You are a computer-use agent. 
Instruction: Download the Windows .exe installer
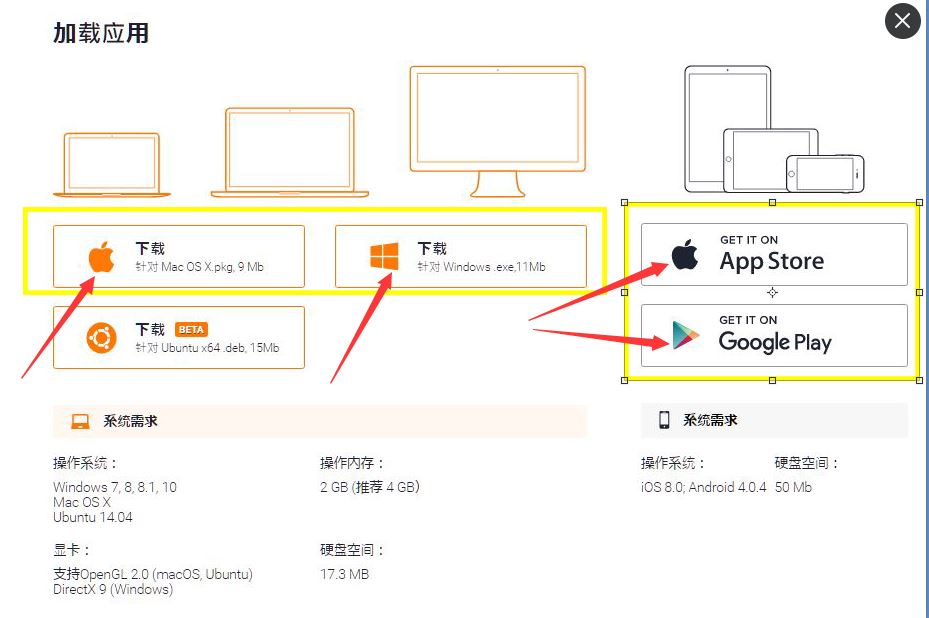tap(461, 257)
